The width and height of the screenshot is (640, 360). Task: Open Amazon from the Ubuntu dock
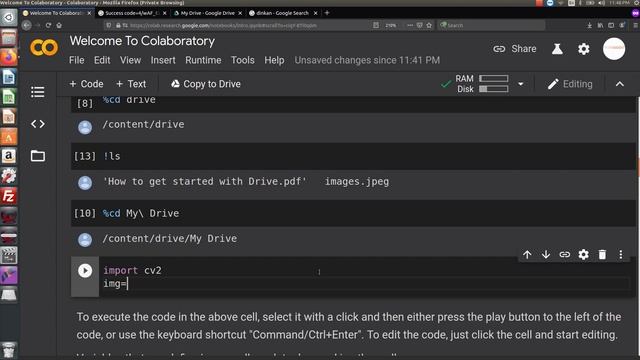[9, 156]
